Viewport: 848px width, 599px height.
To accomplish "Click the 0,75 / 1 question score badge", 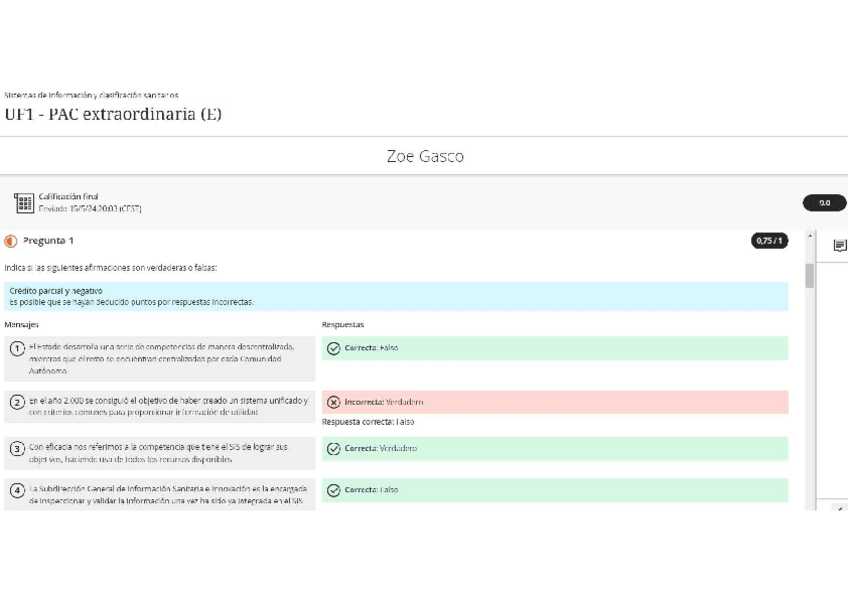I will pos(769,241).
